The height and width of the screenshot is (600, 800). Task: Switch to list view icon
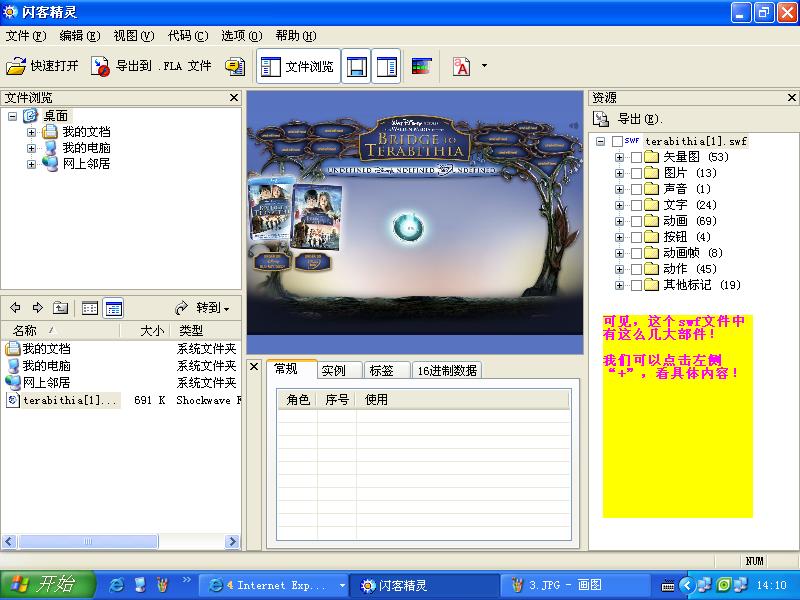coord(90,308)
